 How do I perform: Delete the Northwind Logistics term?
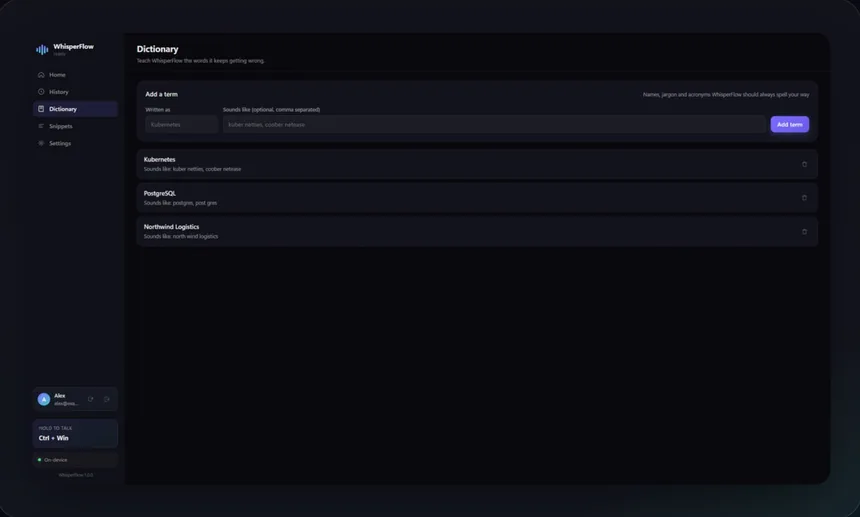tap(804, 231)
